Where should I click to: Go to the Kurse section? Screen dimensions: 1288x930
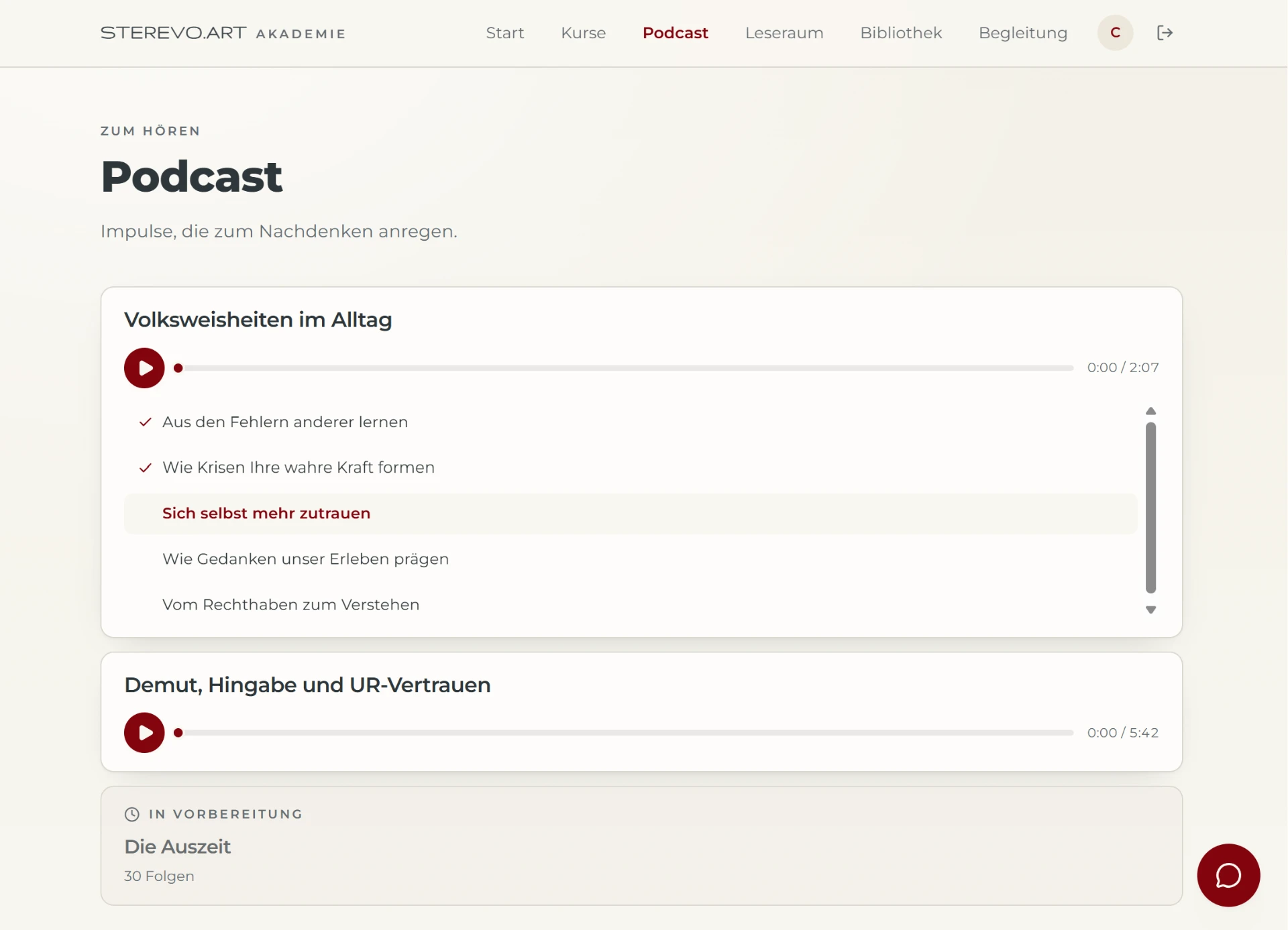coord(583,33)
